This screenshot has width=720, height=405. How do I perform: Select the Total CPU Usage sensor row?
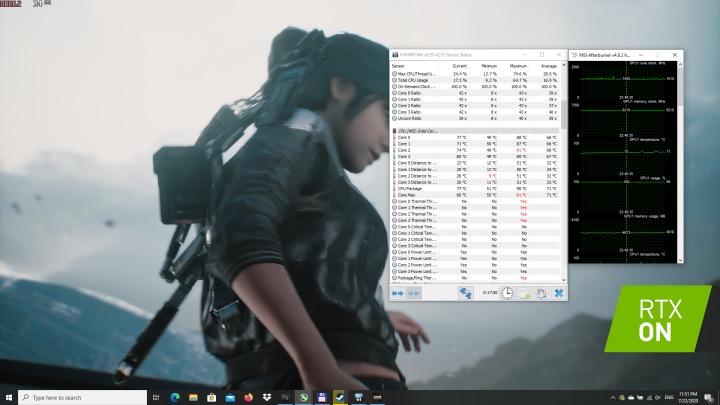point(475,80)
